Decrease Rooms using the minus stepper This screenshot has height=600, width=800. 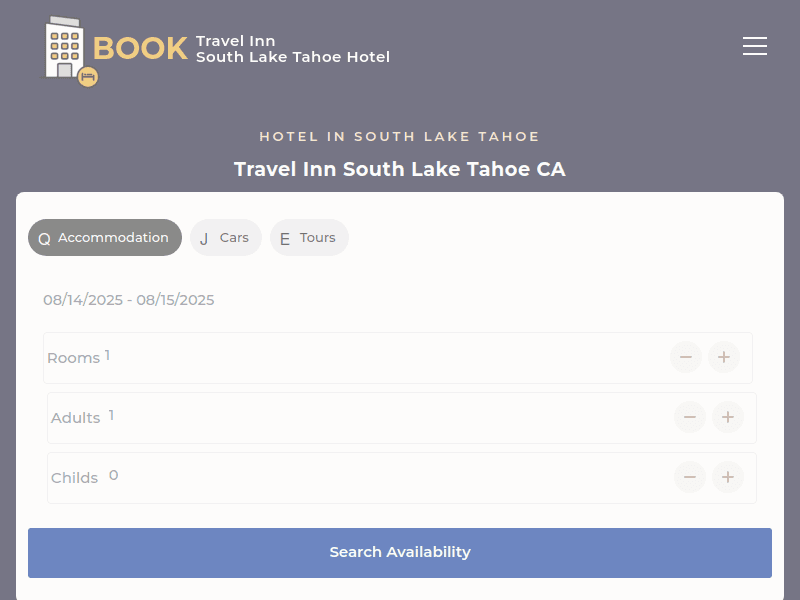point(685,357)
